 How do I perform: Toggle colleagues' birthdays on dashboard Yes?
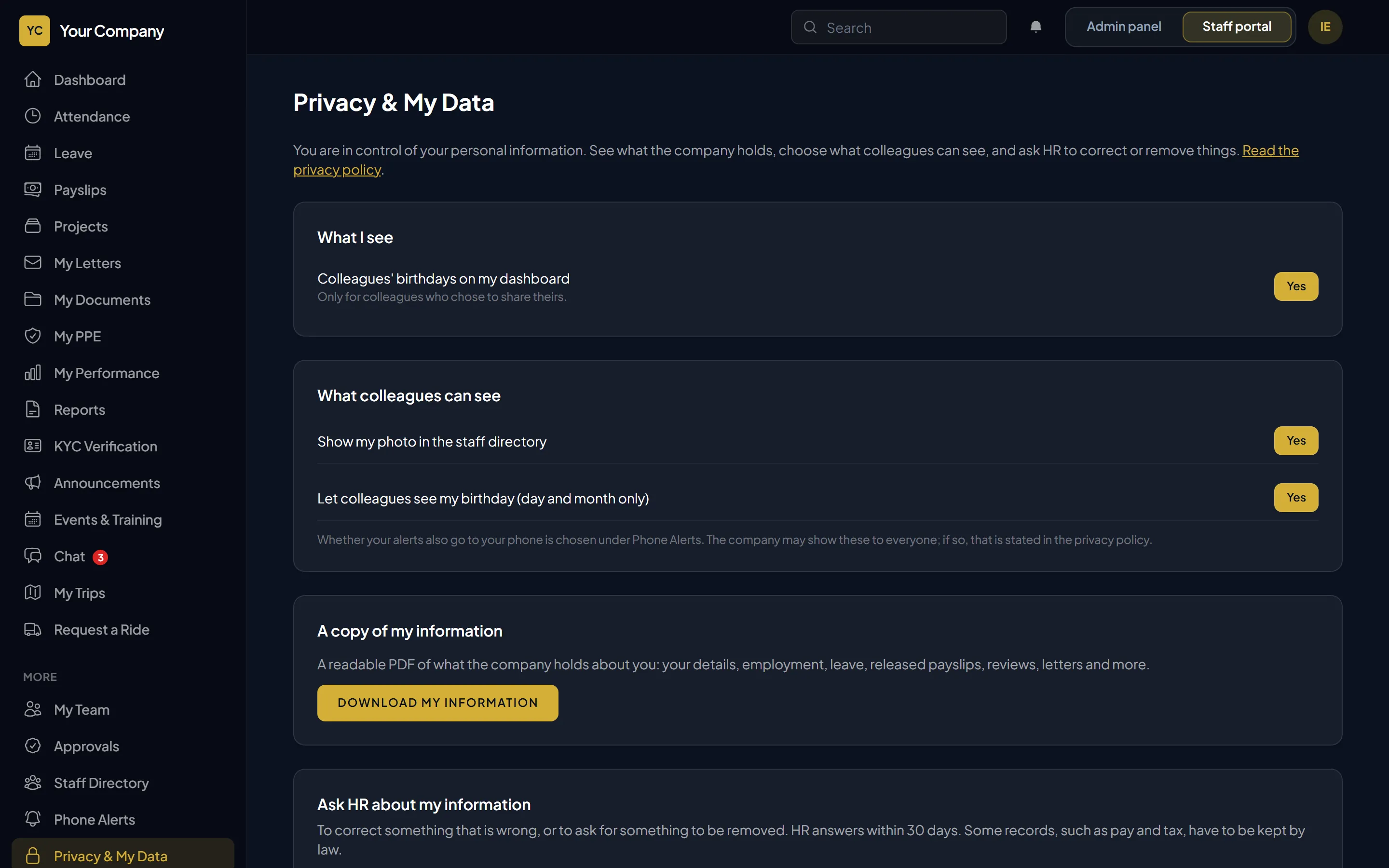click(x=1295, y=286)
